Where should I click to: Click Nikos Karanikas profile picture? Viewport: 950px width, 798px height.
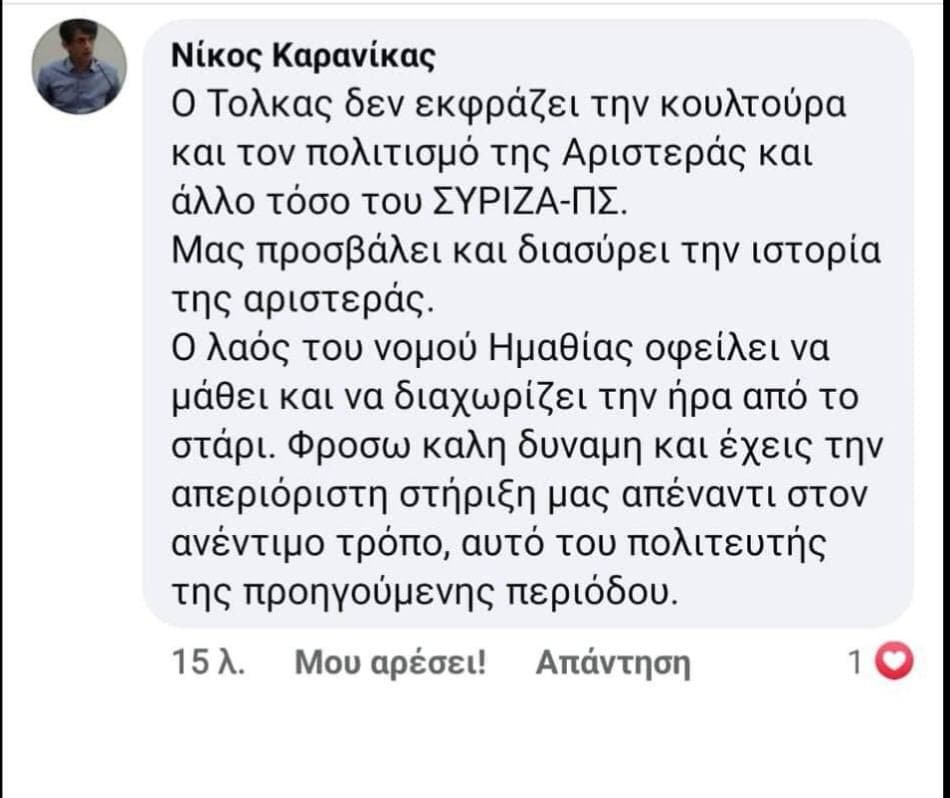pyautogui.click(x=79, y=67)
